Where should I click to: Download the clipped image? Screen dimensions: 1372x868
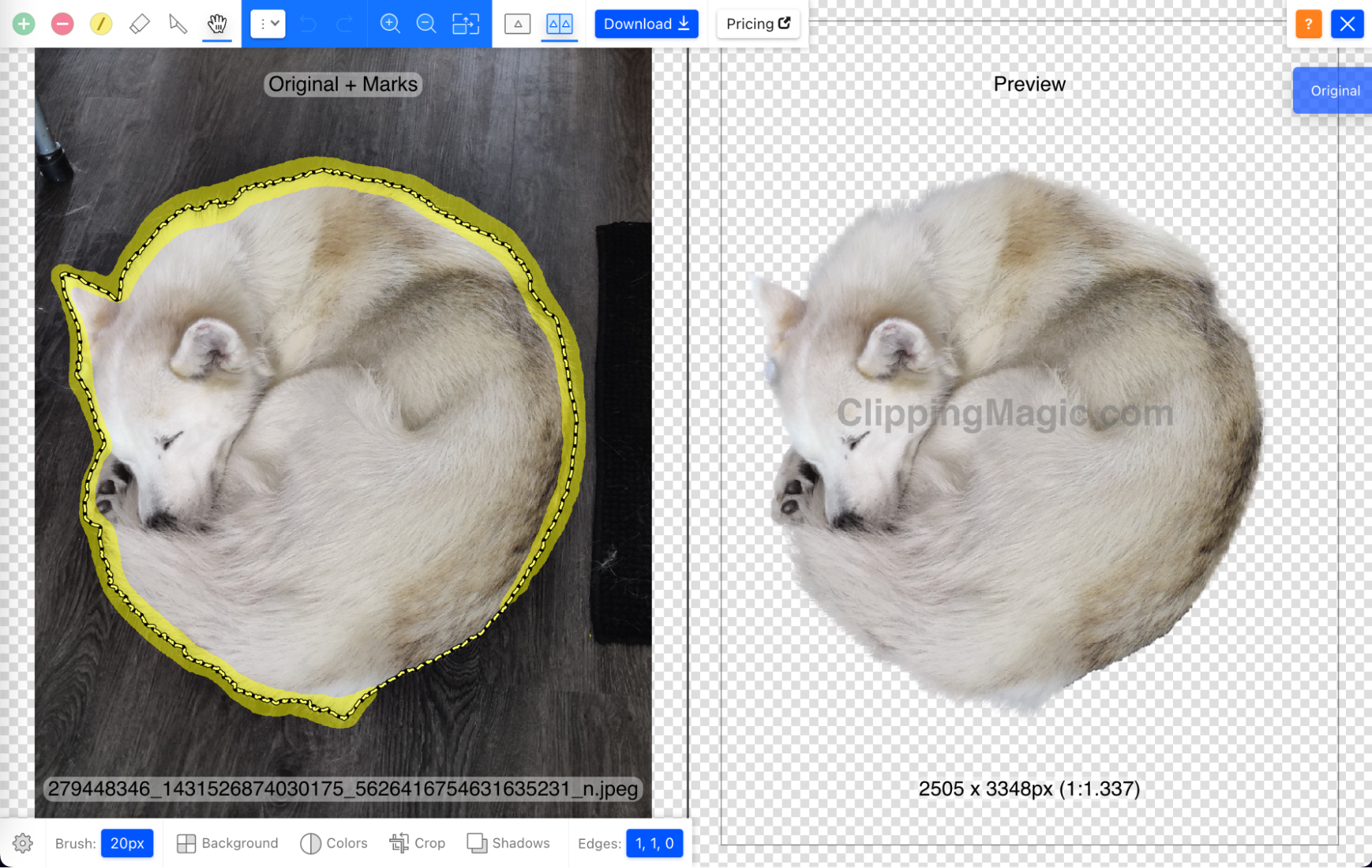(646, 23)
